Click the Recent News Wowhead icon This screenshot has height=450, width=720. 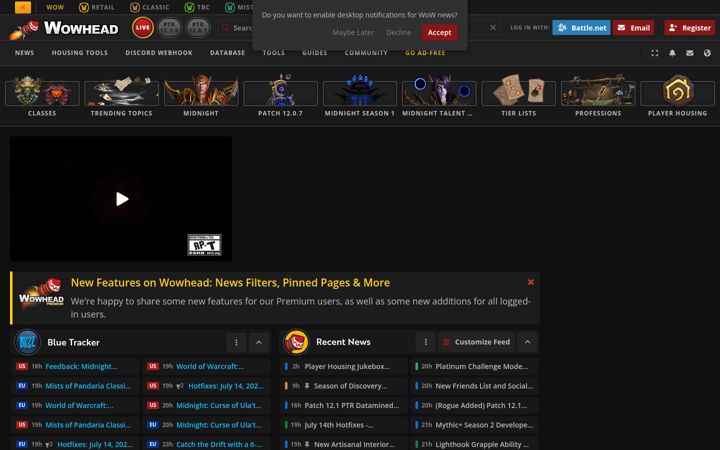point(296,342)
